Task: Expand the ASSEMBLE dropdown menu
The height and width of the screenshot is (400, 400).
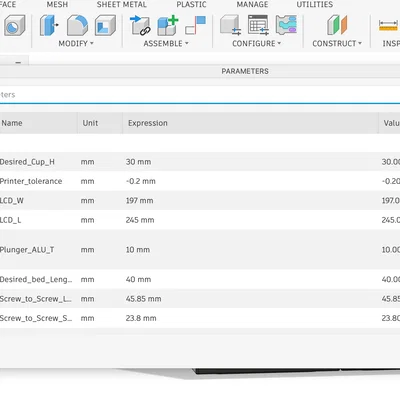Action: click(x=166, y=44)
